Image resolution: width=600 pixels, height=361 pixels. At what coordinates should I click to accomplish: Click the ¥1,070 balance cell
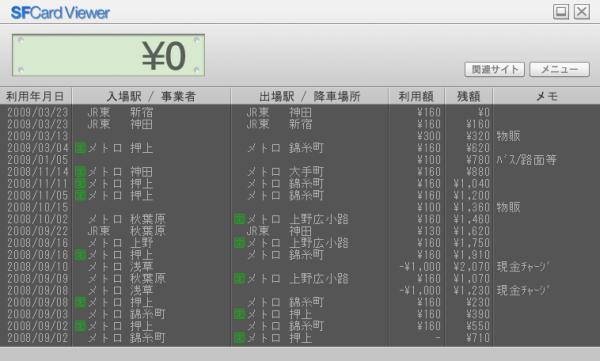click(x=471, y=278)
